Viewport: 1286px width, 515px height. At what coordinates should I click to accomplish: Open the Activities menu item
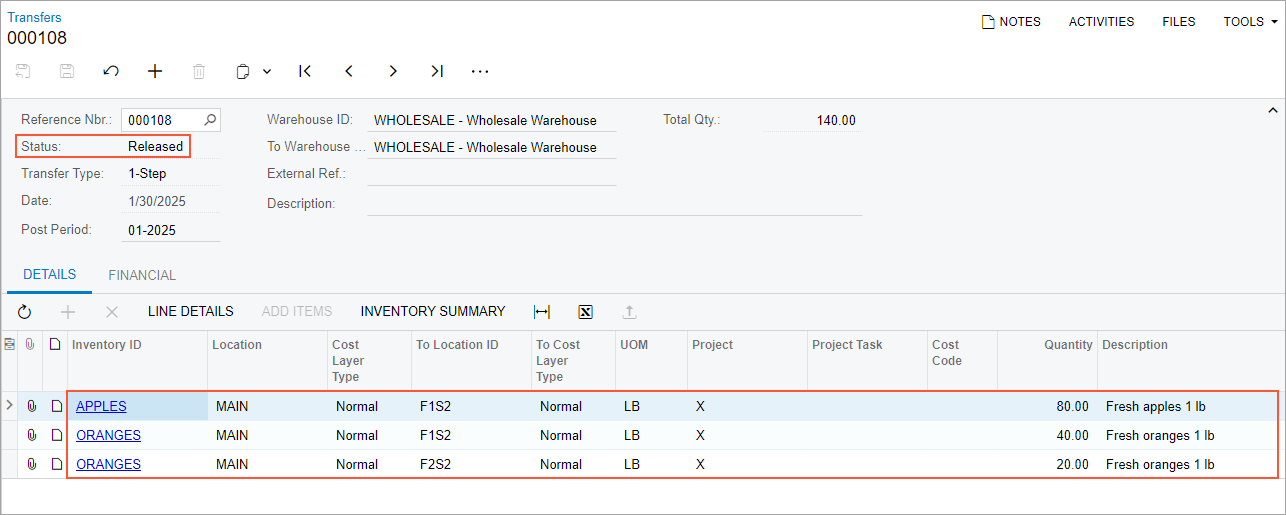[1101, 22]
